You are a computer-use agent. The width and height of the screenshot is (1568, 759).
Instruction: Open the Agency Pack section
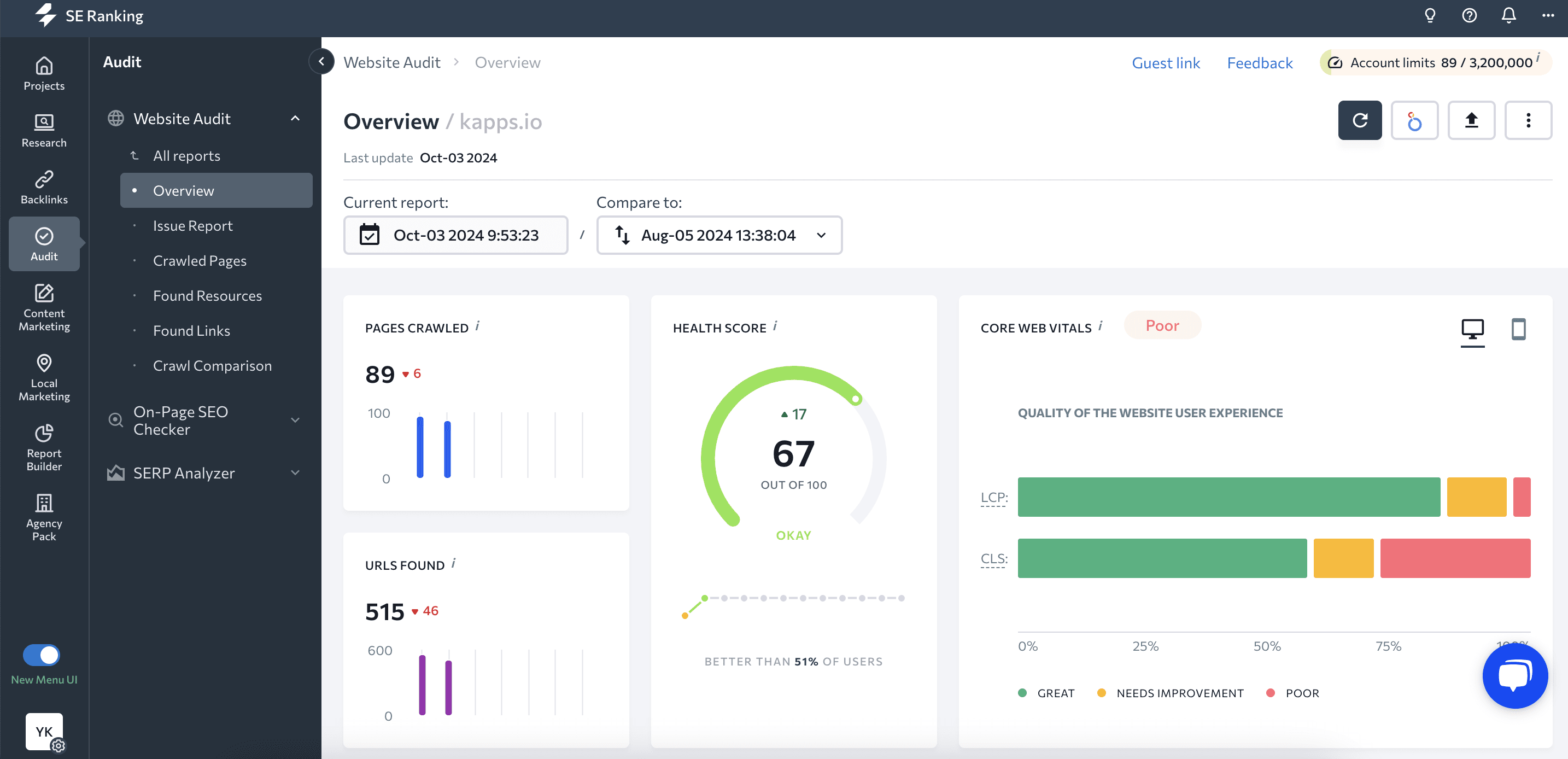(x=44, y=517)
